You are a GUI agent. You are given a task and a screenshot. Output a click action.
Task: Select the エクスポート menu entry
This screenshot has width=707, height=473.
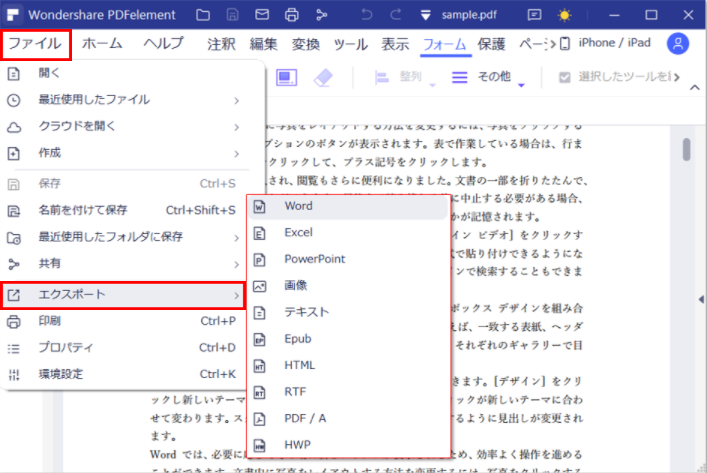coord(123,295)
